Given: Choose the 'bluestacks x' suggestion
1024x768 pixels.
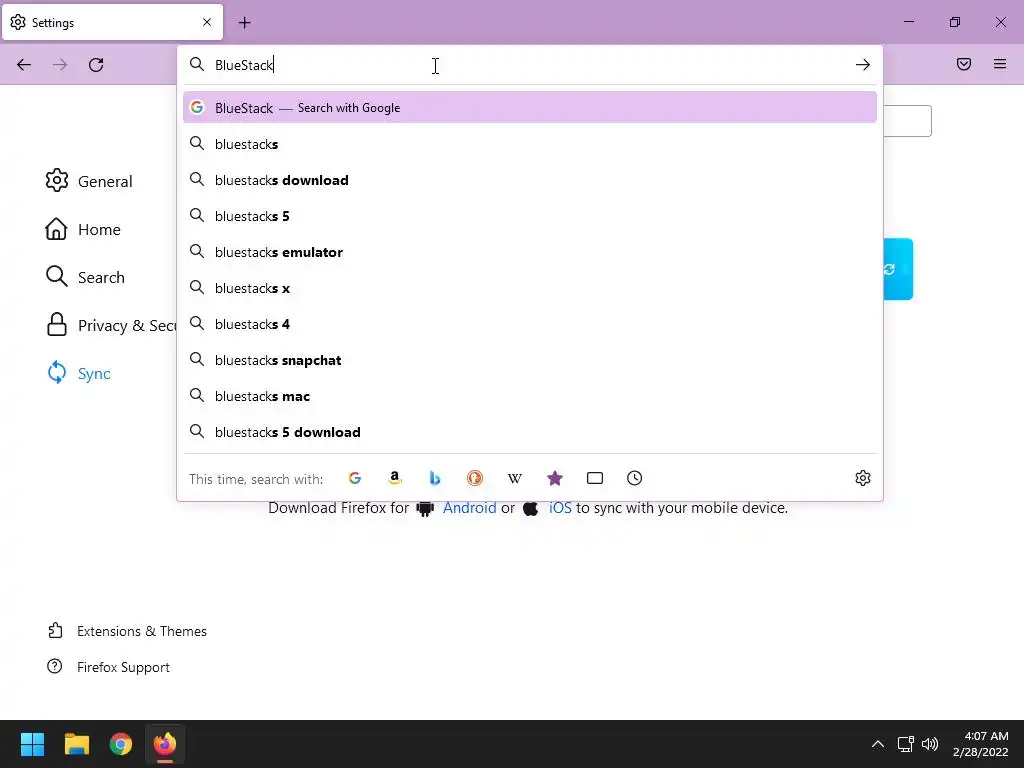Looking at the screenshot, I should (x=530, y=288).
